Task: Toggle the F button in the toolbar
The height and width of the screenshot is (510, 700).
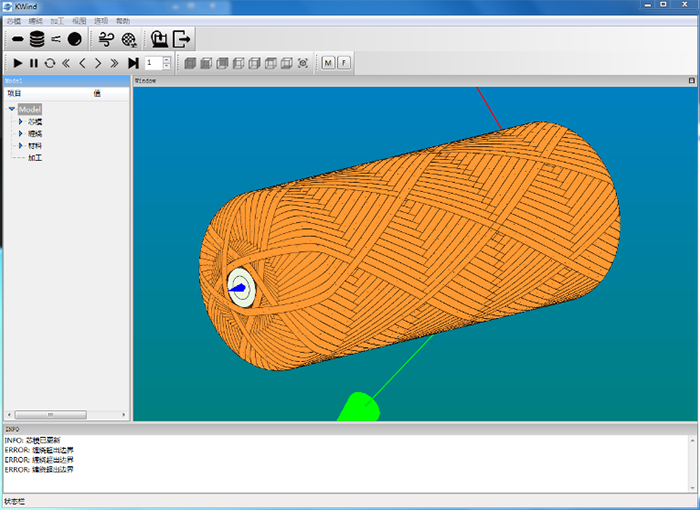Action: 344,63
